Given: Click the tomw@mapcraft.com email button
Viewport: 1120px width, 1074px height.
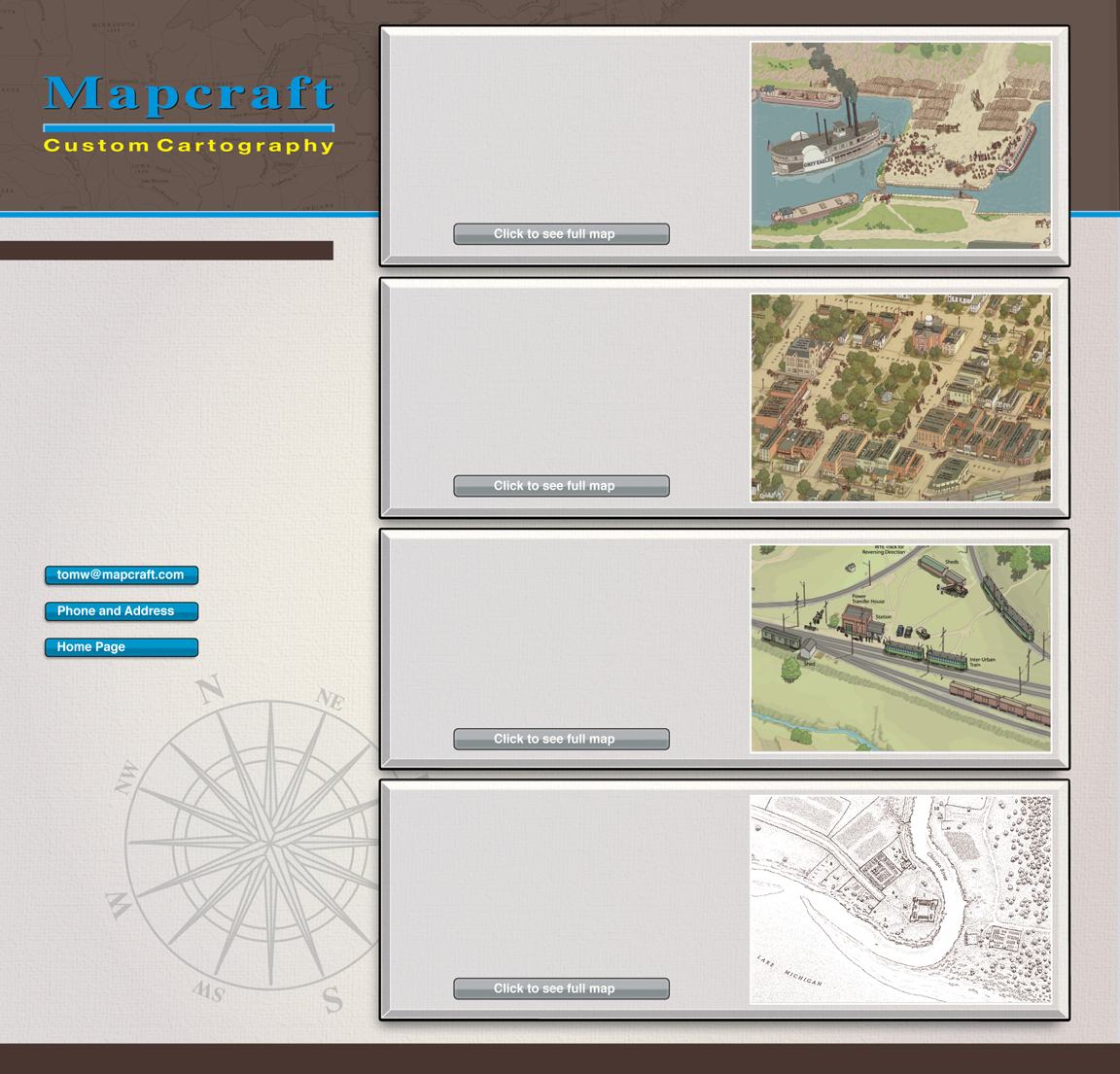Looking at the screenshot, I should (122, 575).
